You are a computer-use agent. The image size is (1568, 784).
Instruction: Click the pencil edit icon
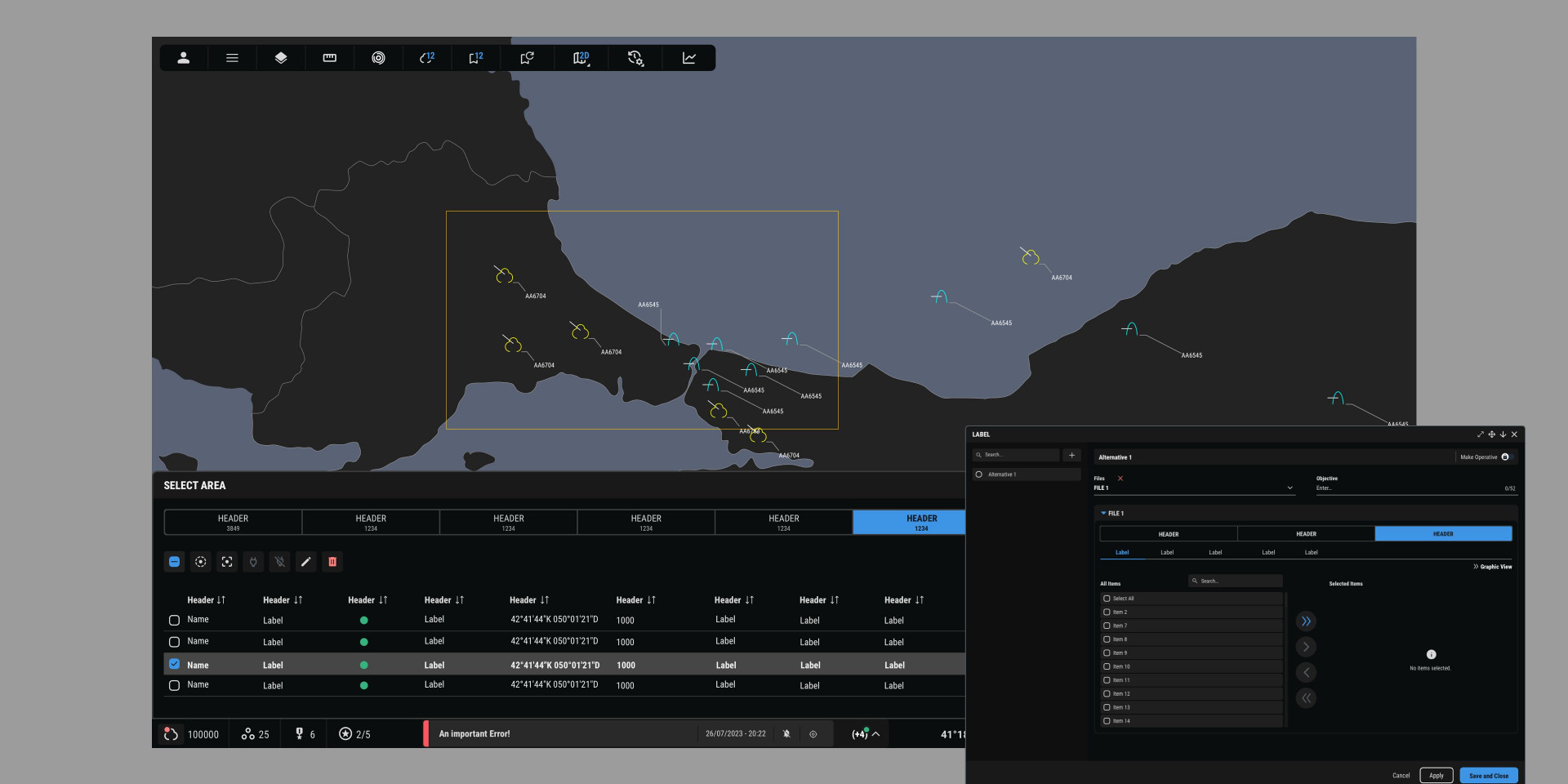coord(306,562)
